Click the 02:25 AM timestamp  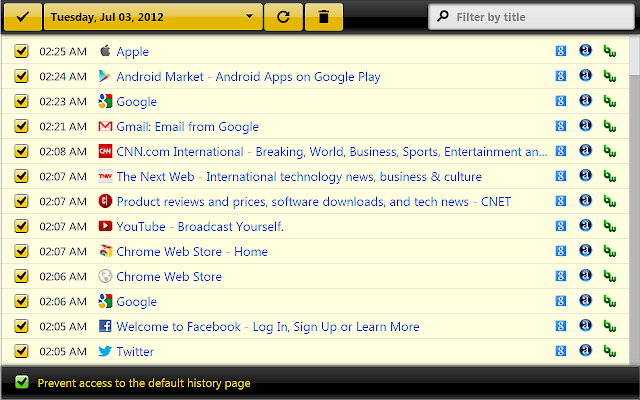[63, 52]
